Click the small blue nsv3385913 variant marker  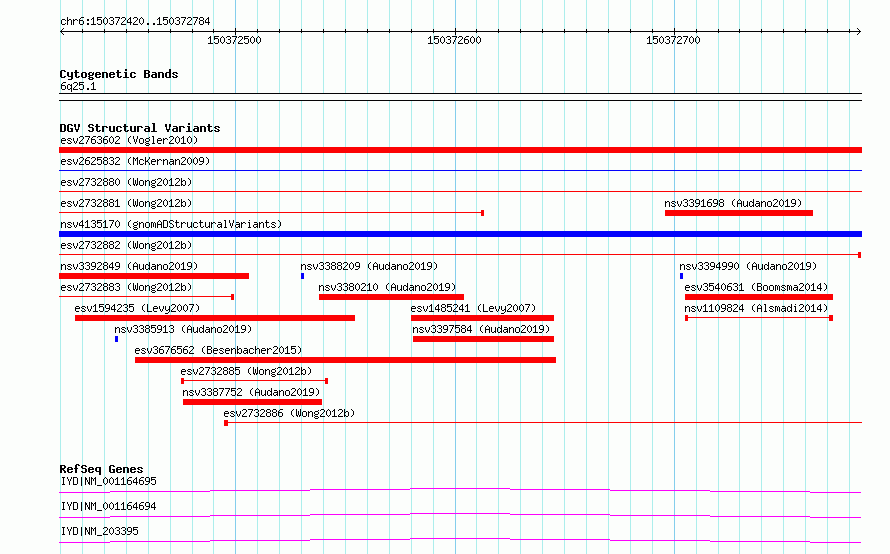116,339
